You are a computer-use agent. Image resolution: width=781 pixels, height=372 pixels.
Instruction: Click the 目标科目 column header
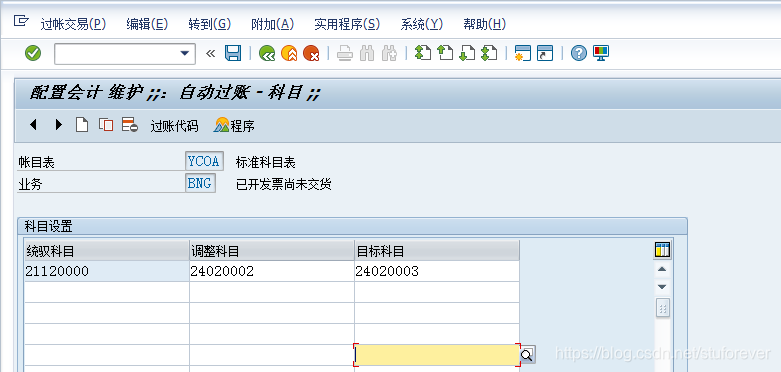[437, 251]
